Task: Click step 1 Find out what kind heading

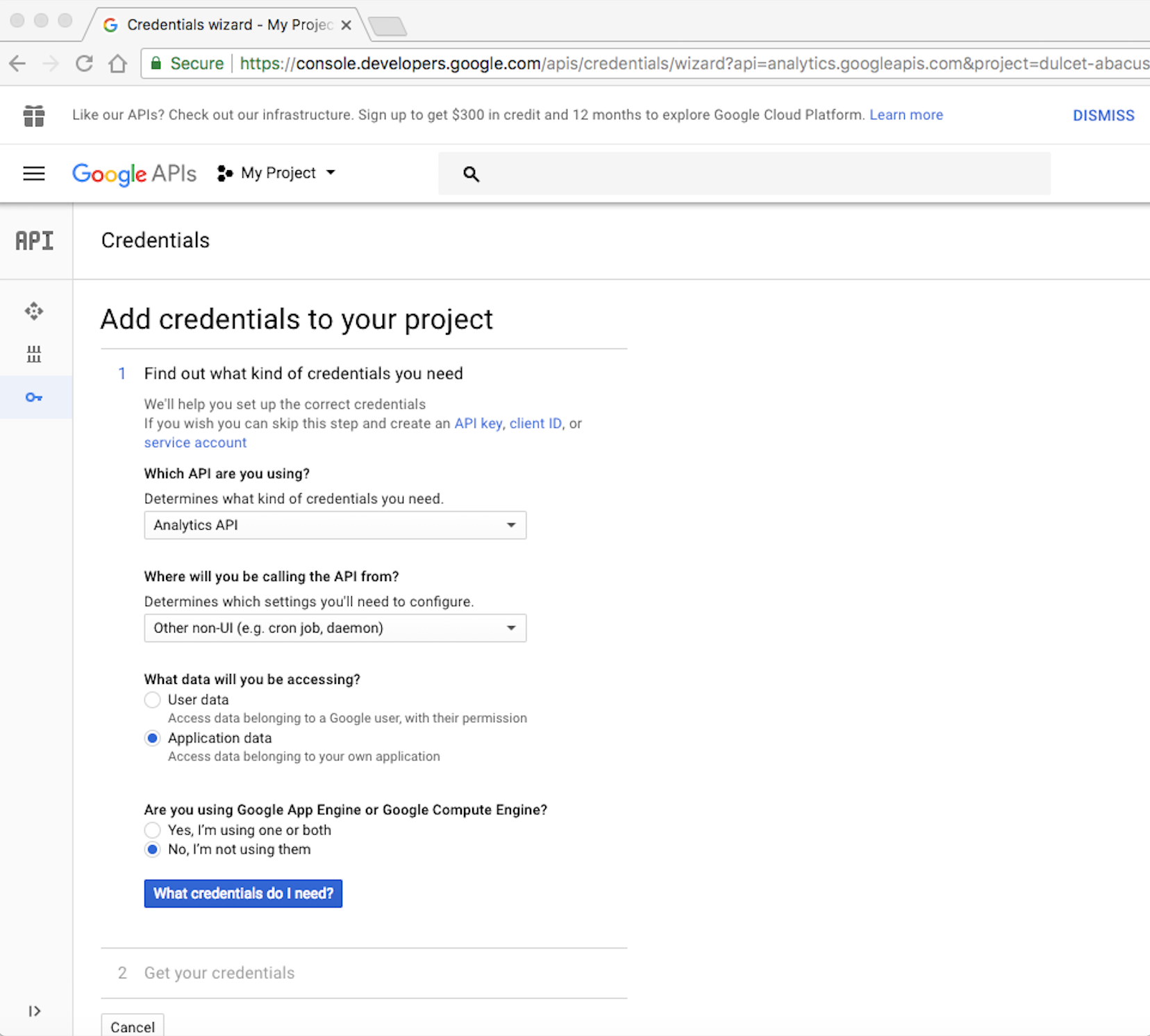Action: pyautogui.click(x=303, y=374)
